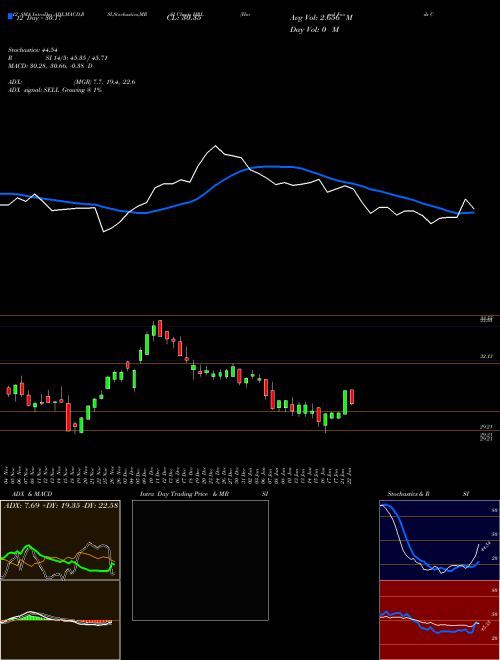Click the empty Intra Day Trading chart box
Viewport: 500px width, 660px height.
200,560
